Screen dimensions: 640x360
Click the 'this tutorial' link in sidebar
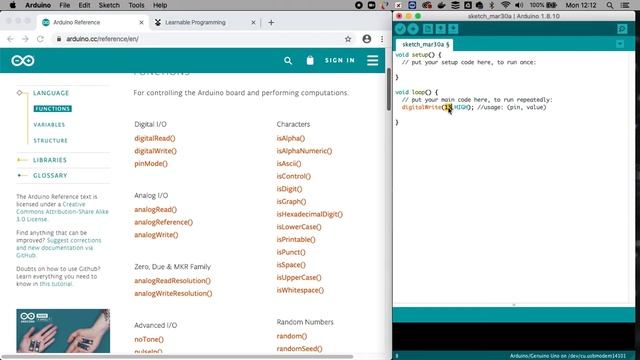pyautogui.click(x=56, y=284)
